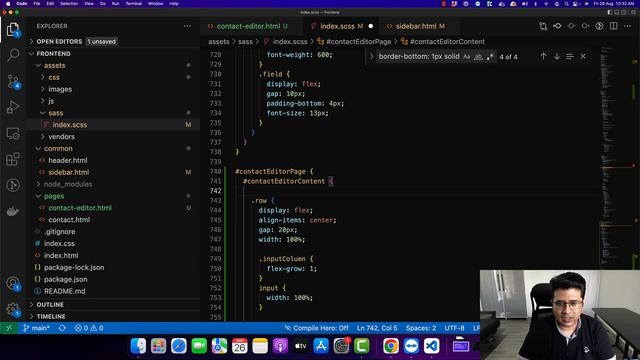This screenshot has height=360, width=640.
Task: Expand replace field in find widget
Action: click(371, 57)
